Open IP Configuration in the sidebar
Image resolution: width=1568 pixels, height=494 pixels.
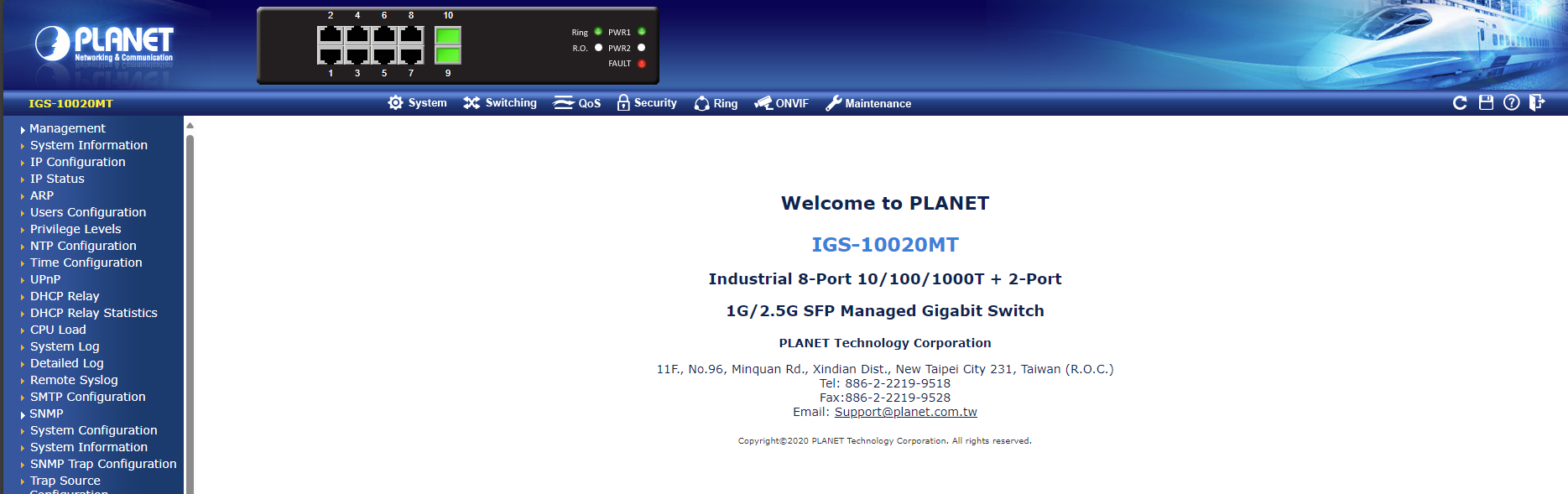click(77, 162)
